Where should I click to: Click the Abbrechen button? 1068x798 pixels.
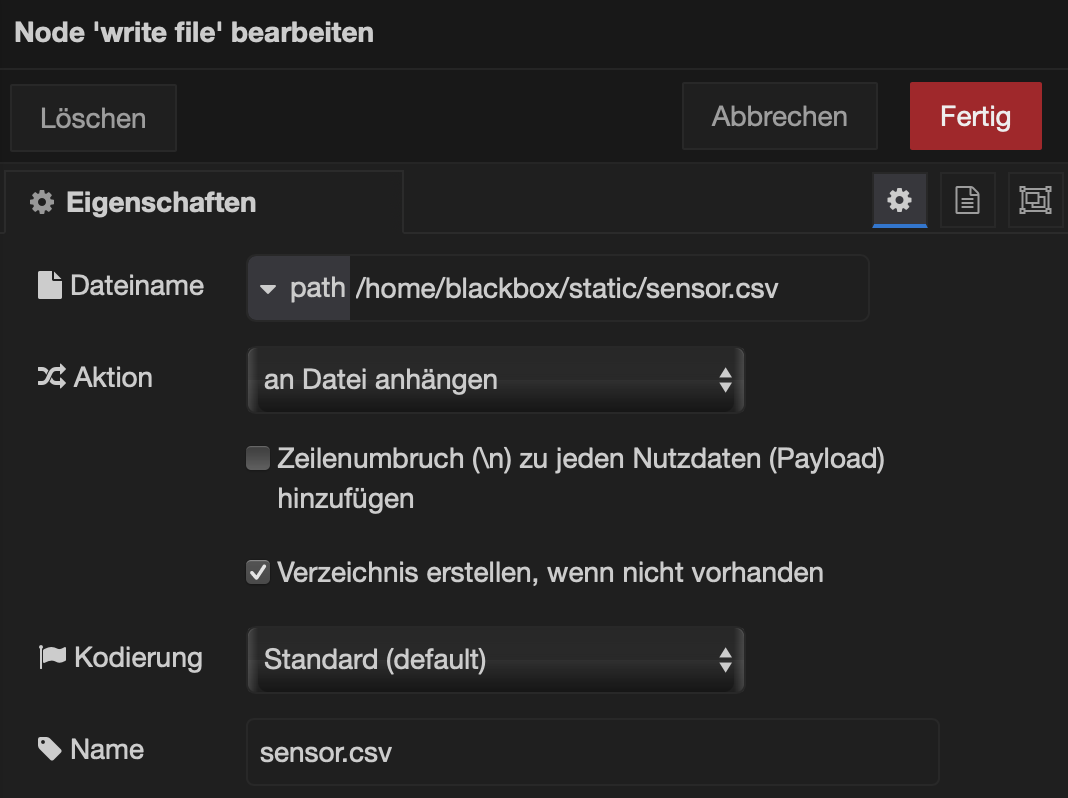click(779, 117)
